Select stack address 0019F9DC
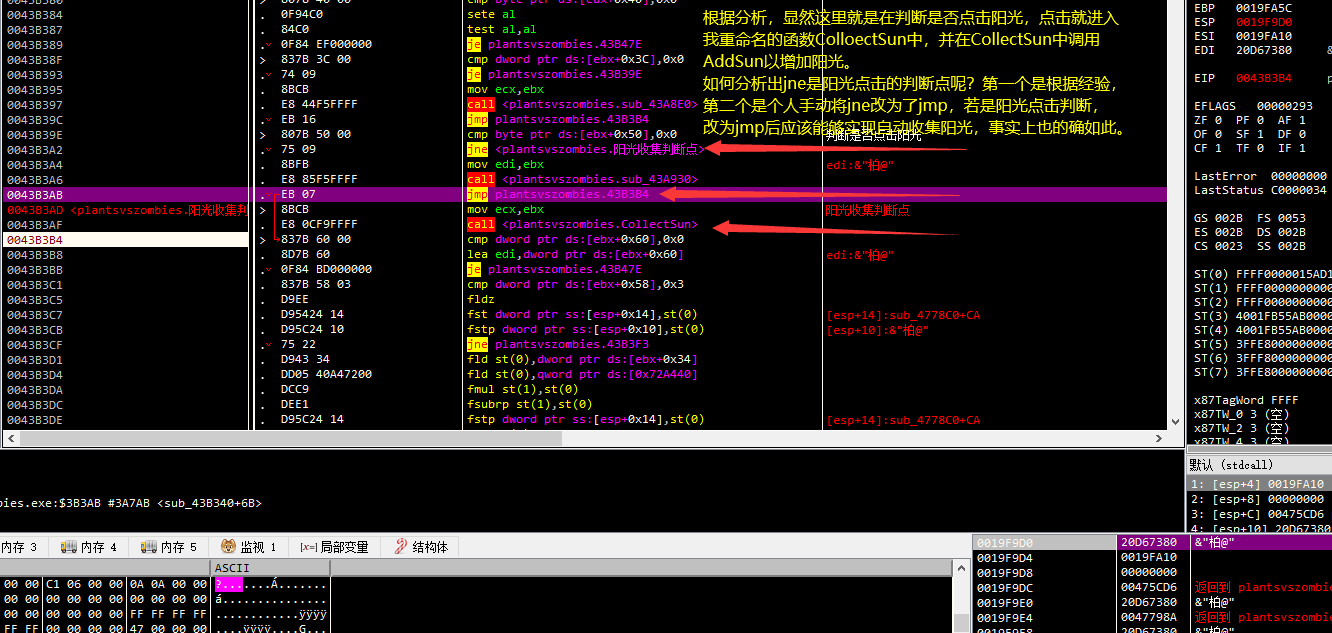The height and width of the screenshot is (633, 1332). pos(1005,587)
